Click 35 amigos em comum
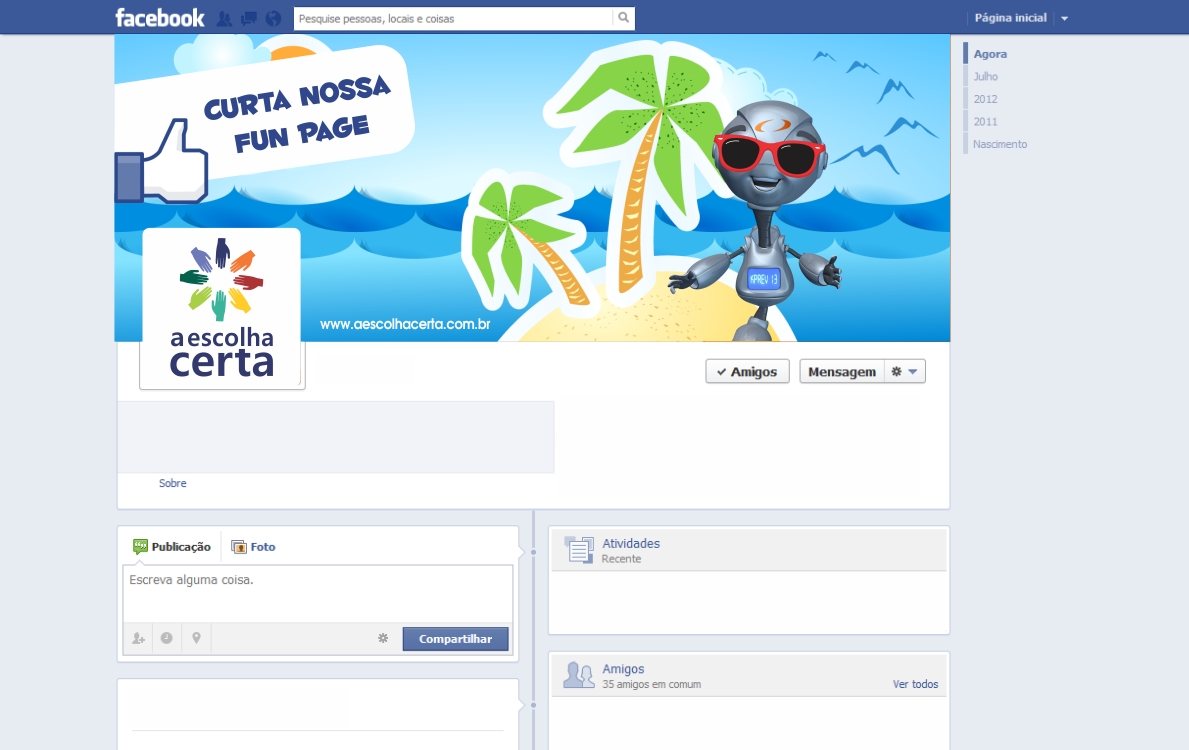This screenshot has height=750, width=1189. coord(651,684)
